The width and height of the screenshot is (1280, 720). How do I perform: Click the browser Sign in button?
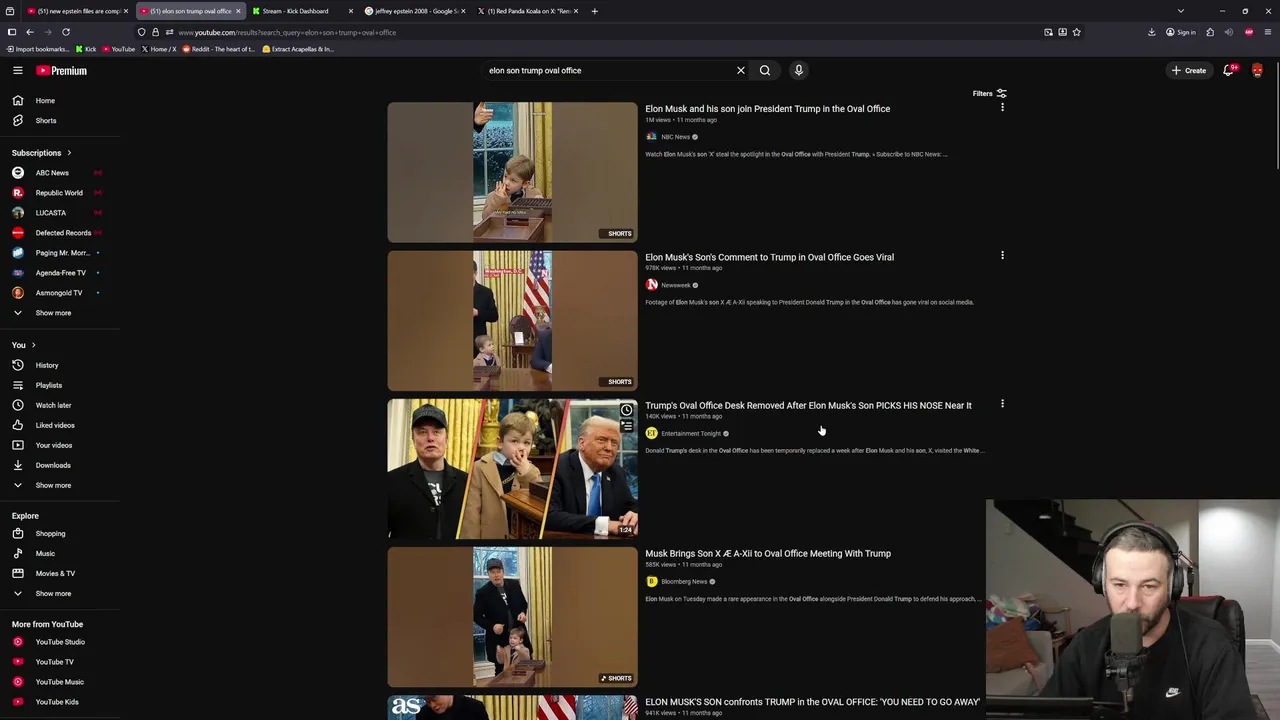click(1180, 32)
